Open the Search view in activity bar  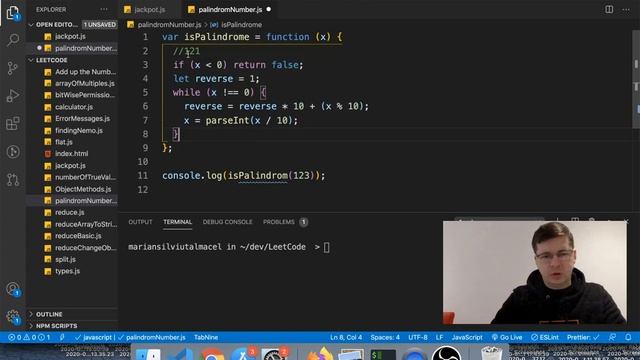(x=13, y=40)
